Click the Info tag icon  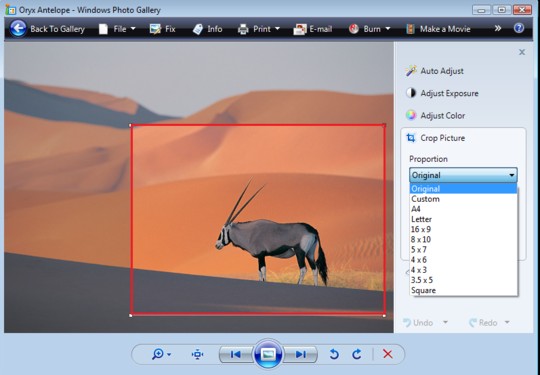(198, 29)
